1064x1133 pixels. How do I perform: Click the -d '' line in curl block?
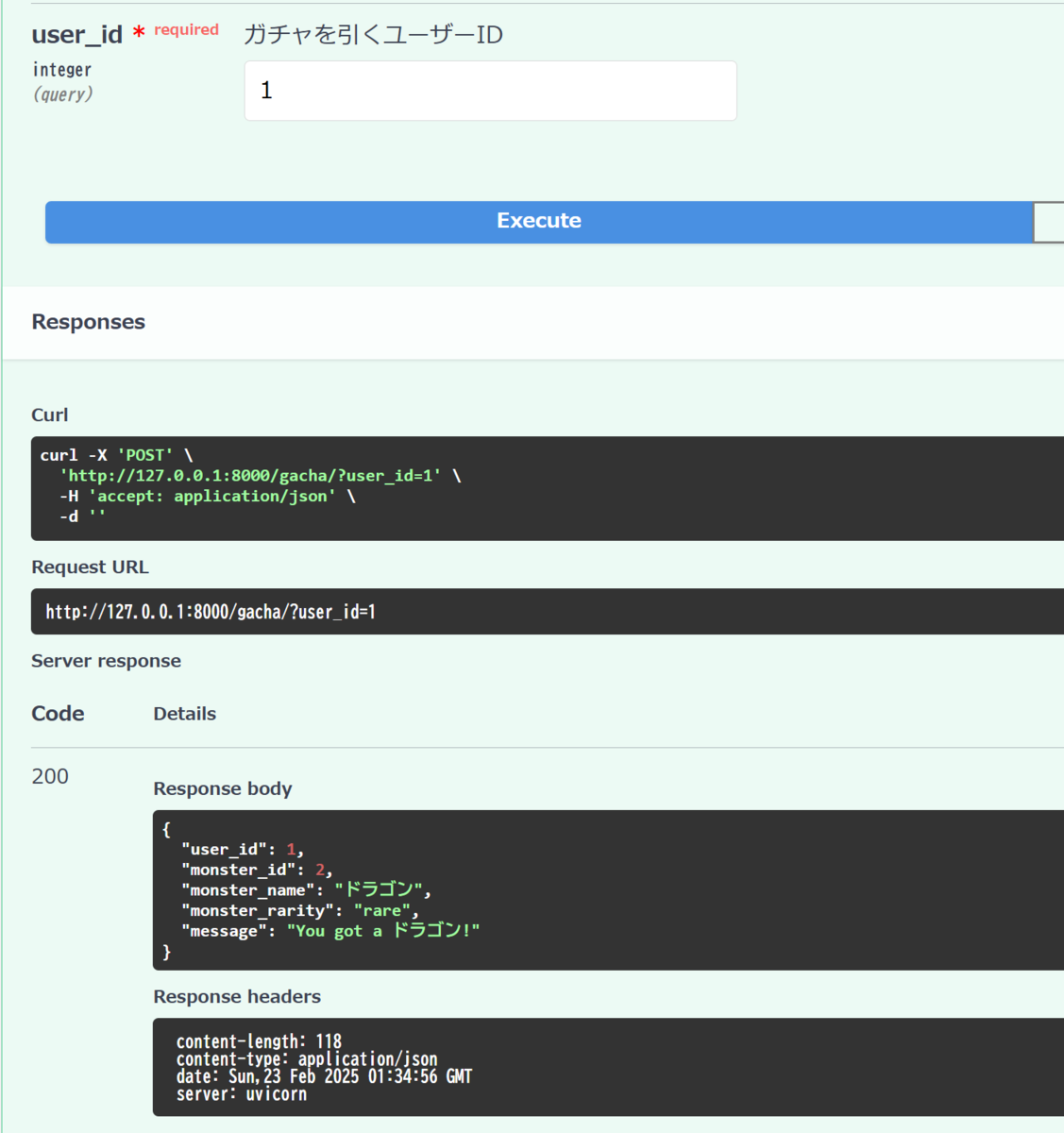[x=82, y=516]
